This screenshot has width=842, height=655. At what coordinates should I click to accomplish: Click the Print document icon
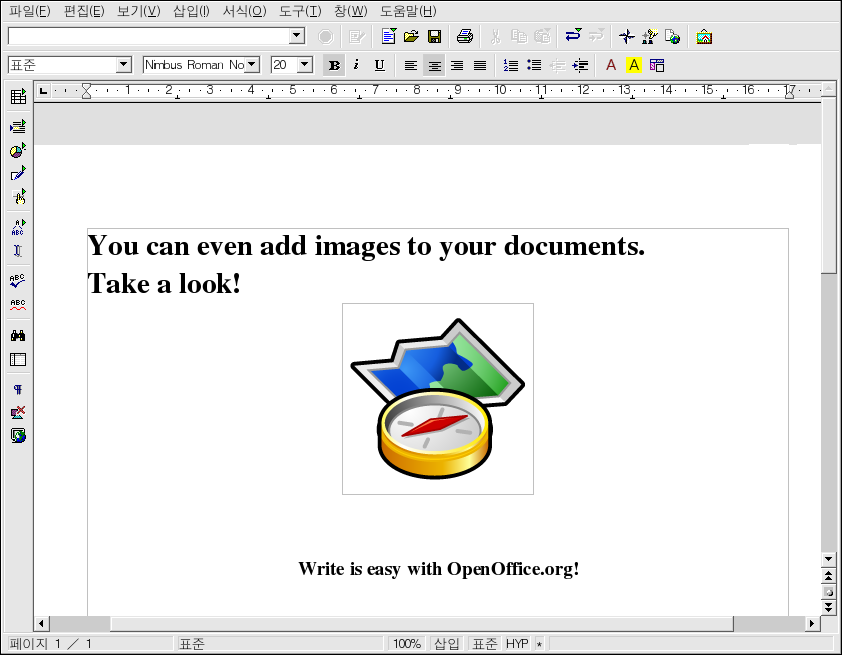click(x=465, y=37)
